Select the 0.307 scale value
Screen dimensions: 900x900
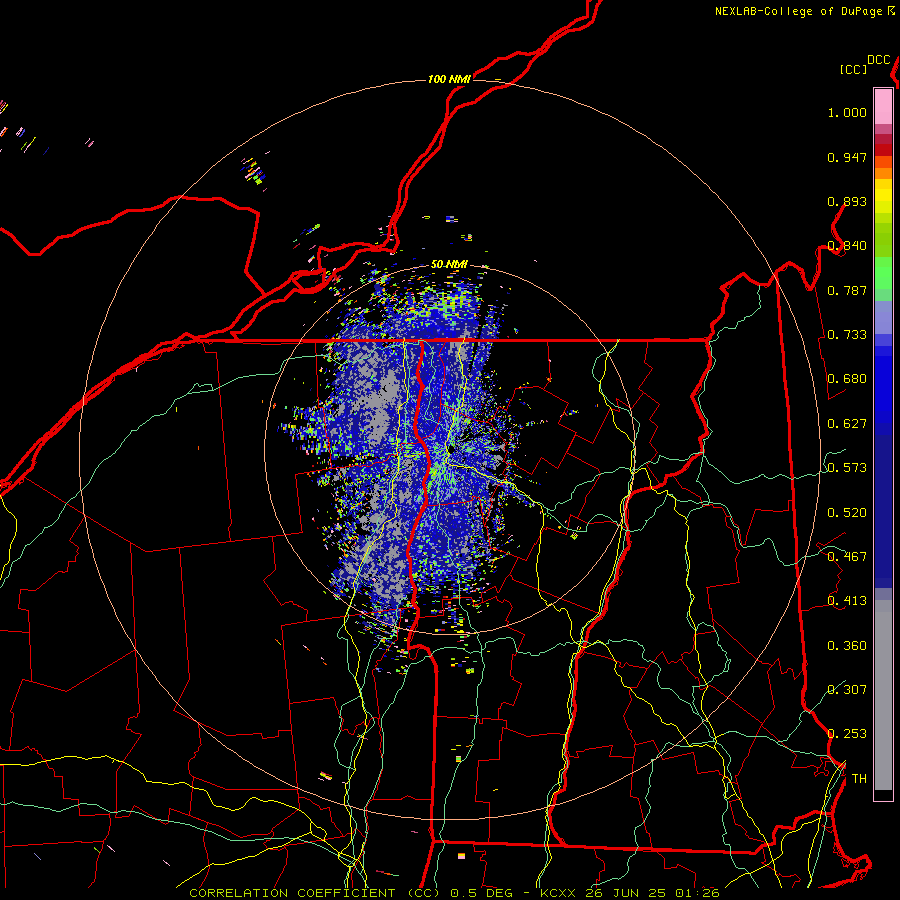847,689
